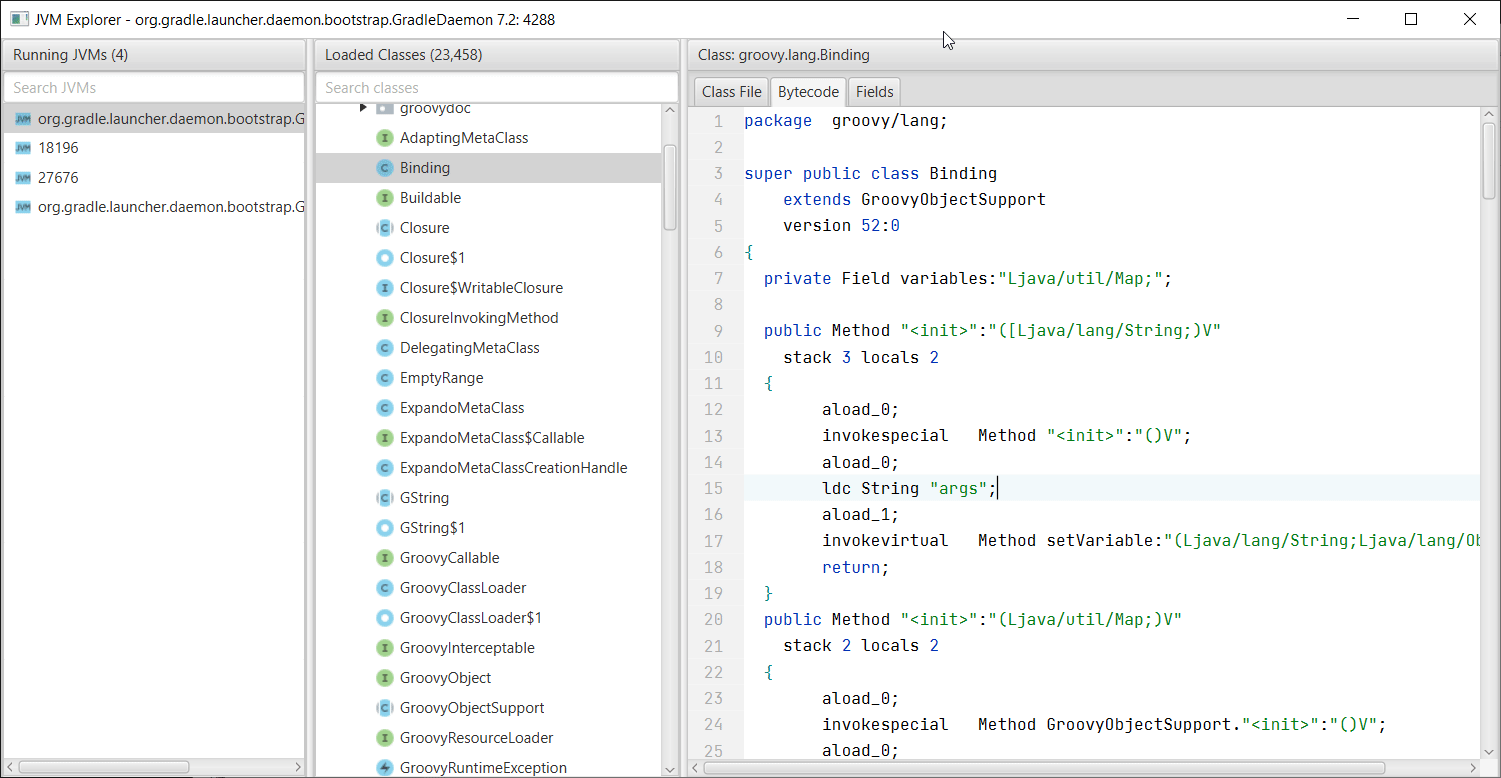Select the GroovyInterceptable class

tap(489, 648)
